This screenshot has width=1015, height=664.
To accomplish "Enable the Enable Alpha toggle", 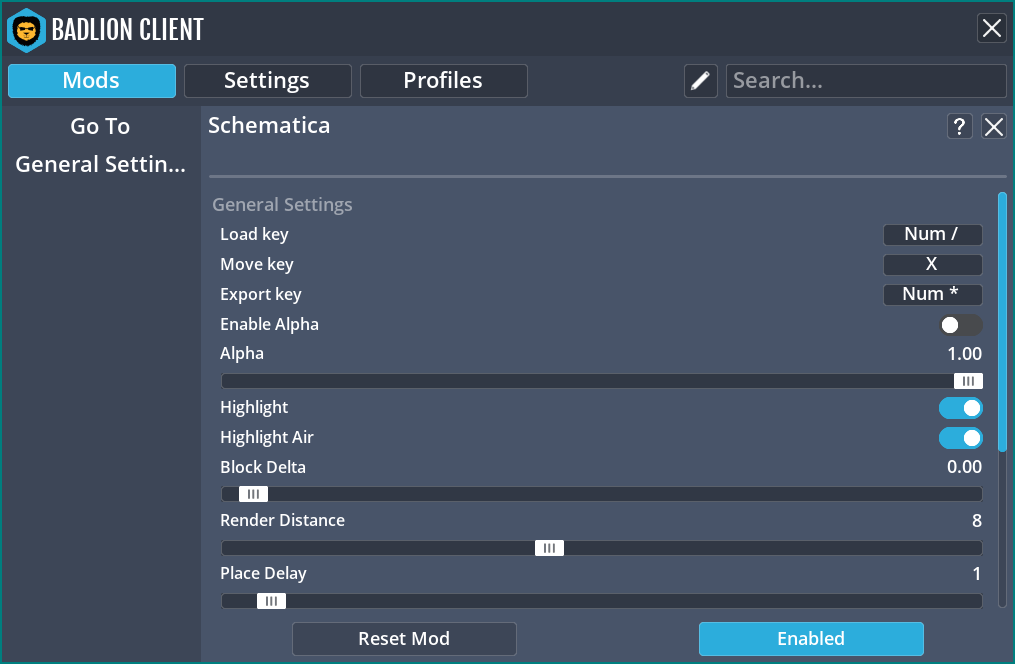I will (x=961, y=325).
